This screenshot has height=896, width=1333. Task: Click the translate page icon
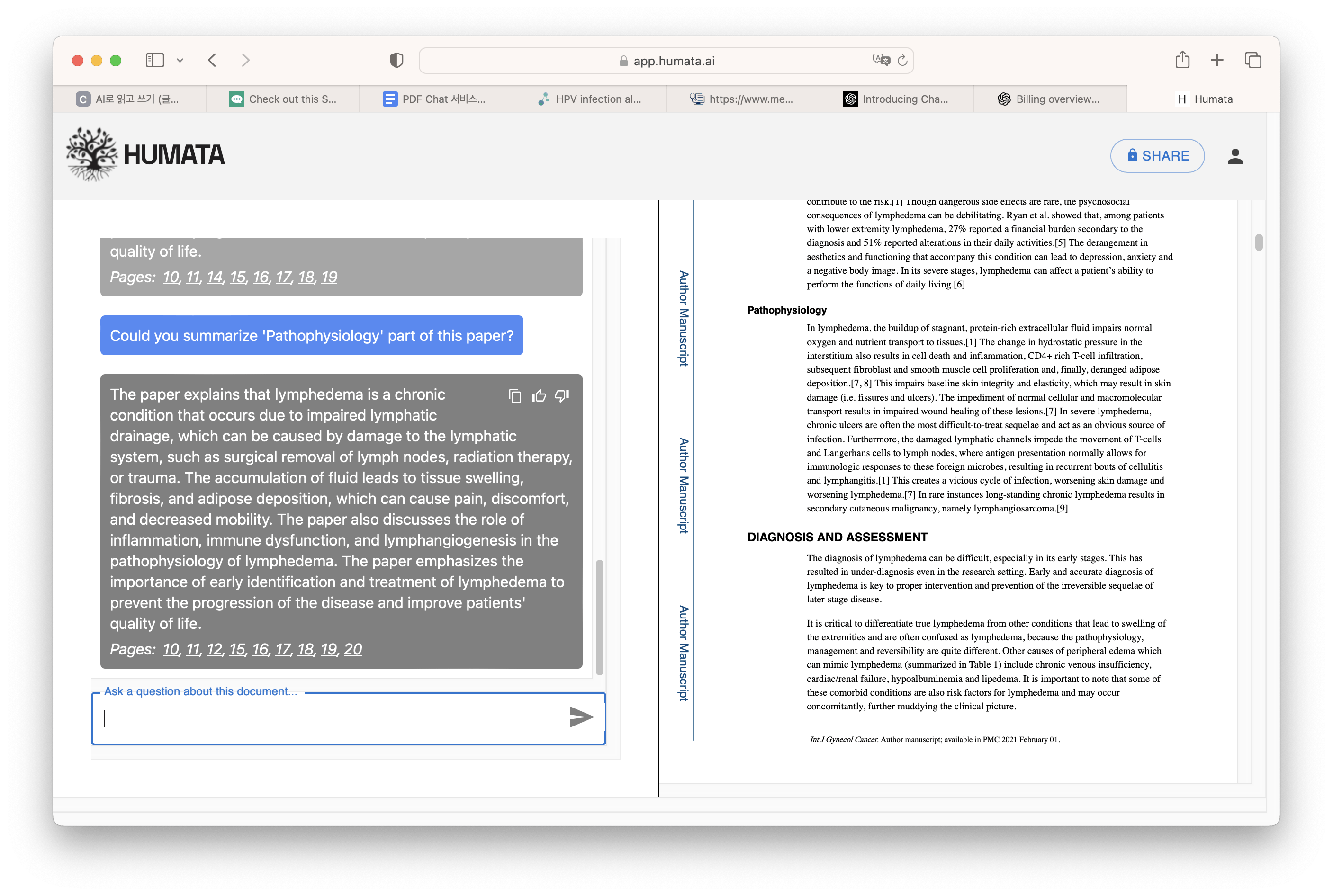[881, 60]
